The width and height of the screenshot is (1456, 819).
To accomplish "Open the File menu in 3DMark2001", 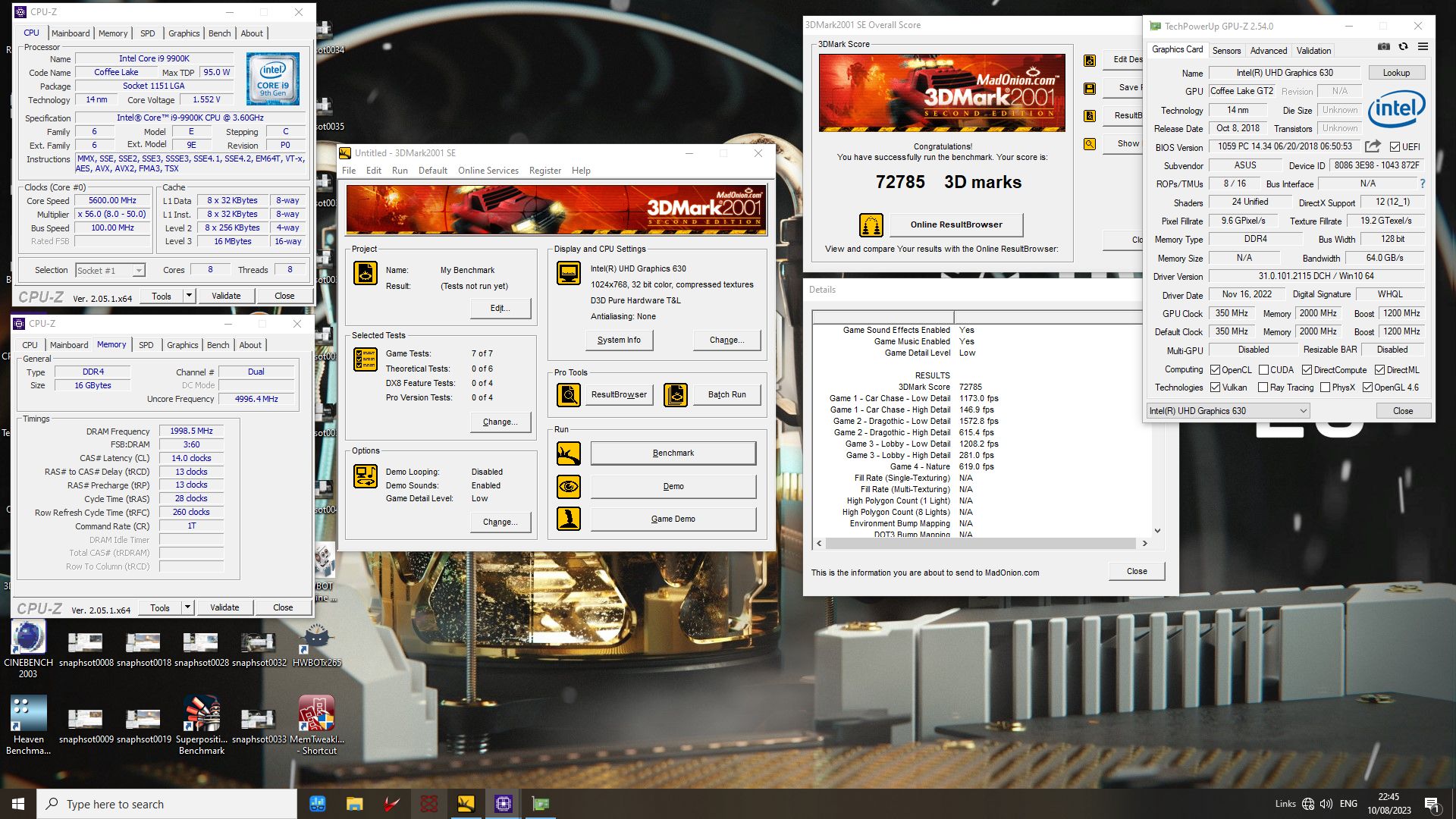I will [x=349, y=171].
